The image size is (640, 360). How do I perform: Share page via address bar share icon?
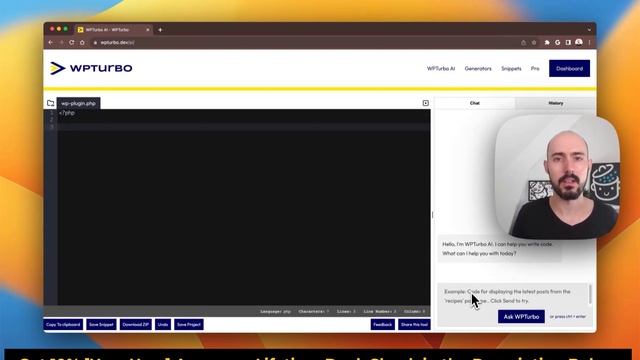click(523, 42)
